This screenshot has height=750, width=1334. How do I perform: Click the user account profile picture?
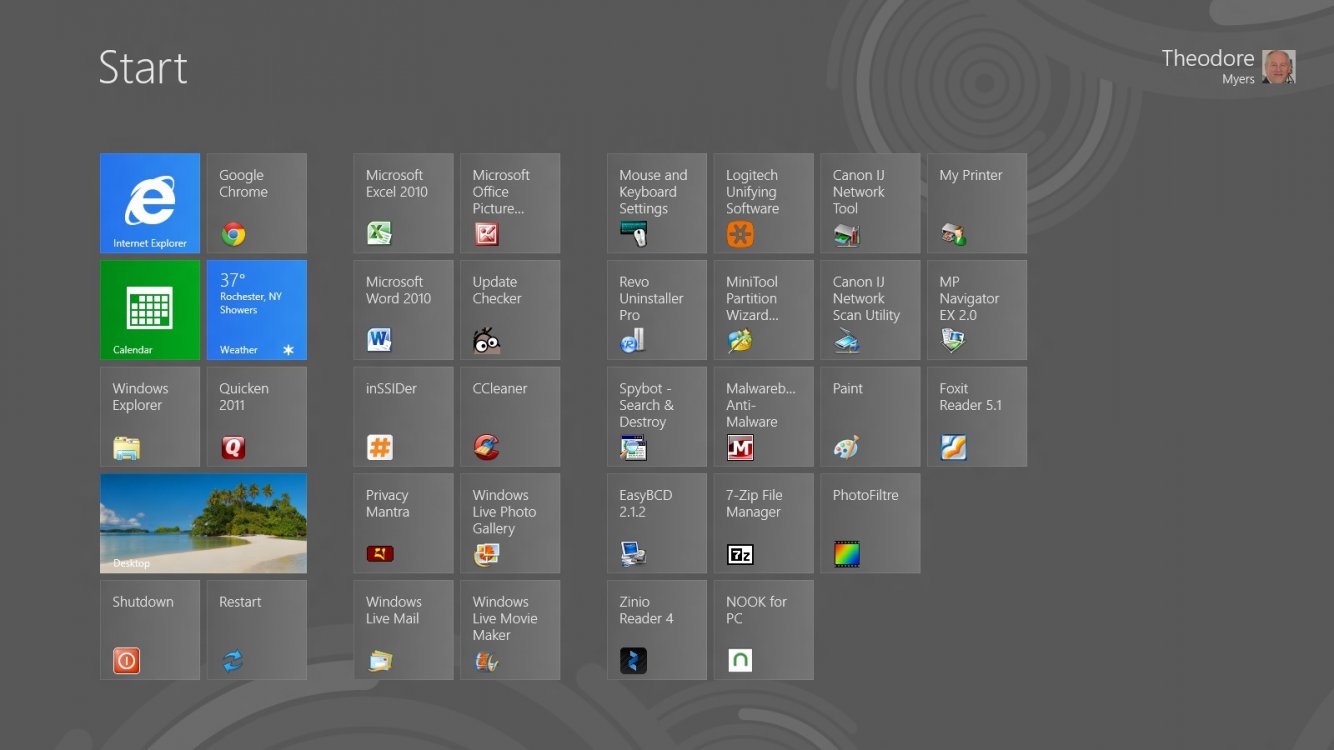click(1278, 67)
